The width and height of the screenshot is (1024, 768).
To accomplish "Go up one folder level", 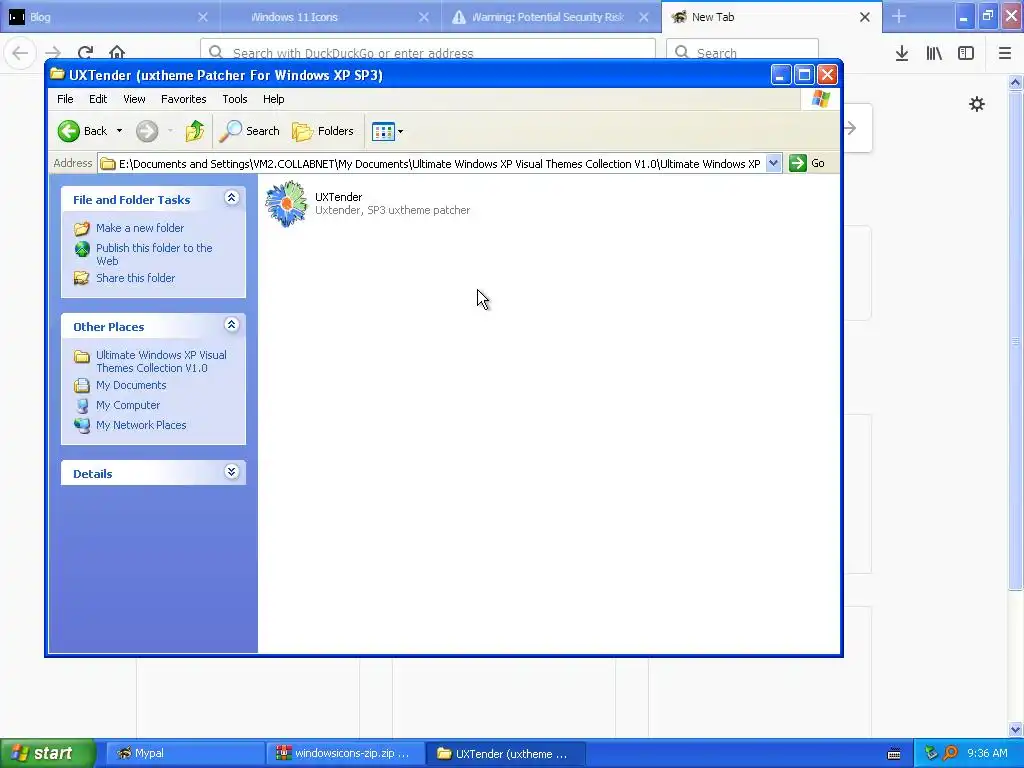I will pyautogui.click(x=195, y=131).
